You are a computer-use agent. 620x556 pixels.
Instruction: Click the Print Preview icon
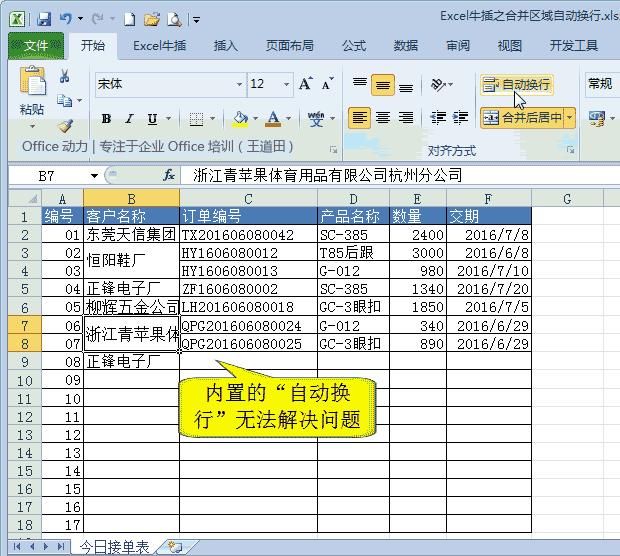pos(174,19)
